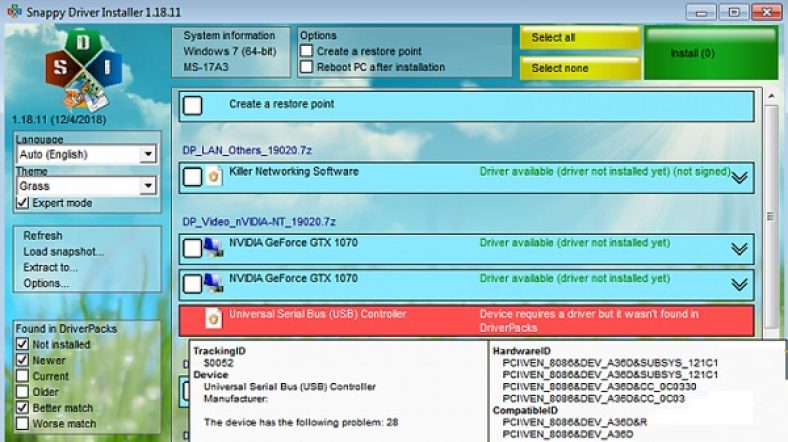The image size is (788, 442).
Task: Choose Extract to... entry
Action: click(x=50, y=267)
